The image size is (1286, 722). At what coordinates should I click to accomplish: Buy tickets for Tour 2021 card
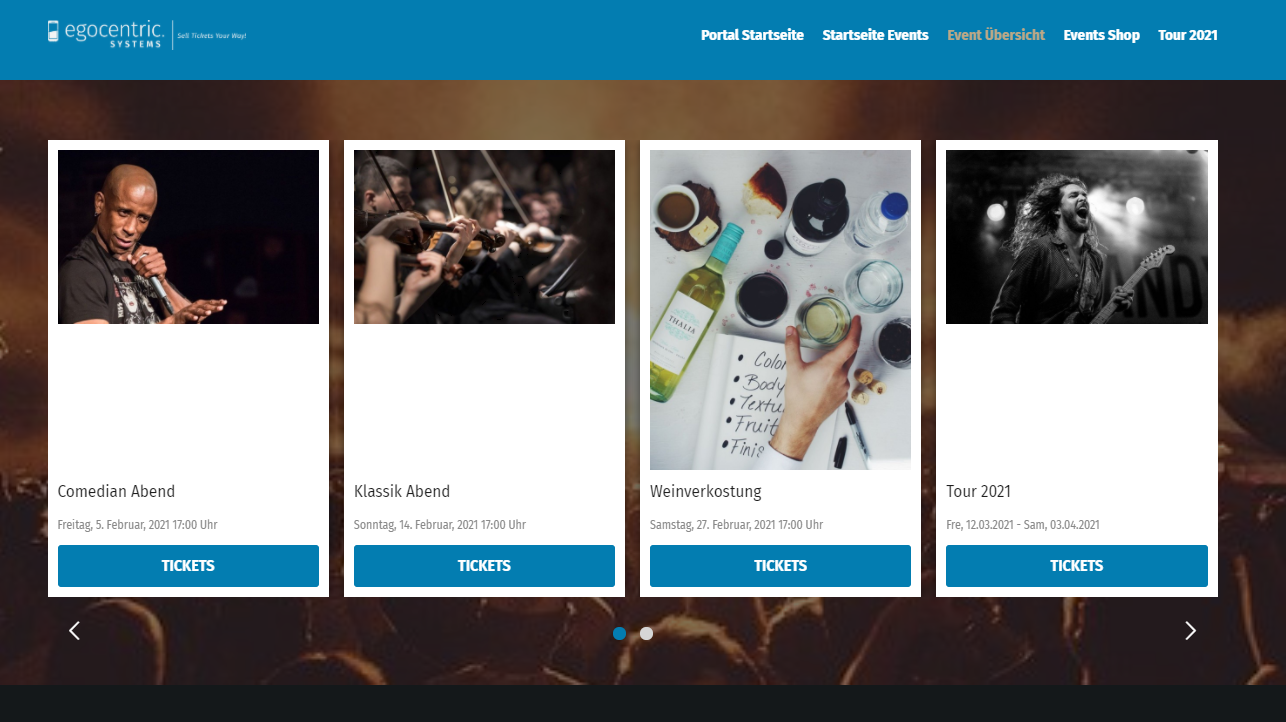pos(1077,566)
